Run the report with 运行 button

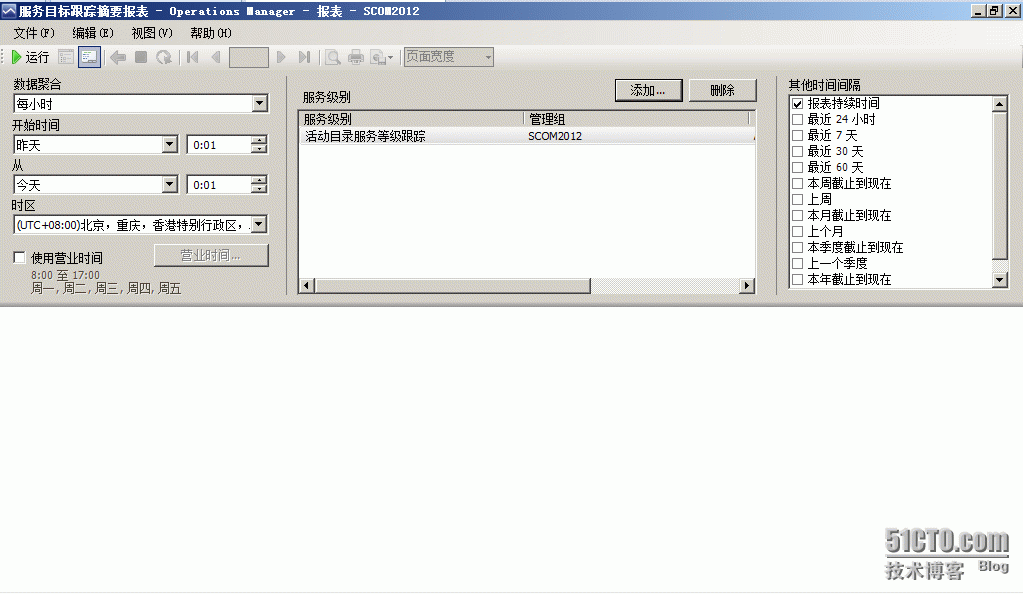pyautogui.click(x=30, y=57)
